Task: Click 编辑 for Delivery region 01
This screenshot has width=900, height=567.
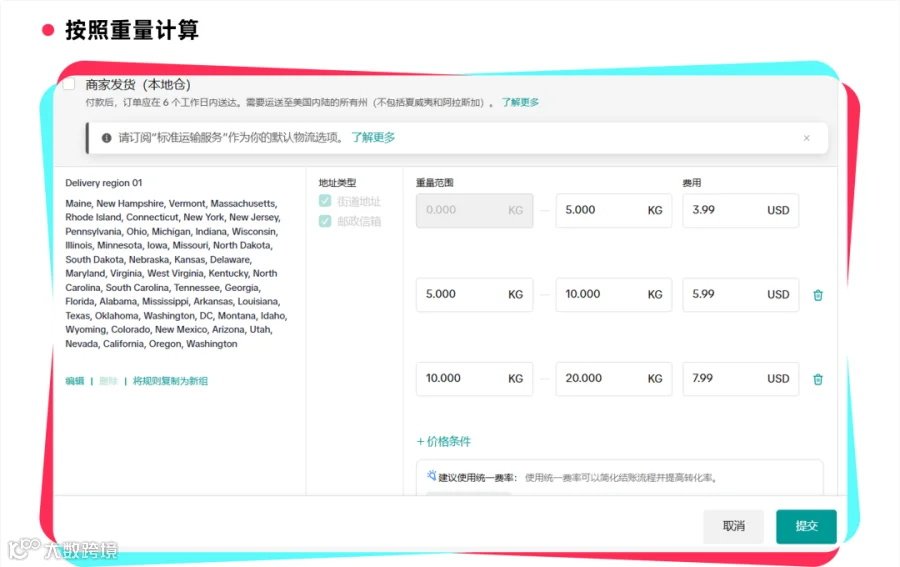Action: point(75,381)
